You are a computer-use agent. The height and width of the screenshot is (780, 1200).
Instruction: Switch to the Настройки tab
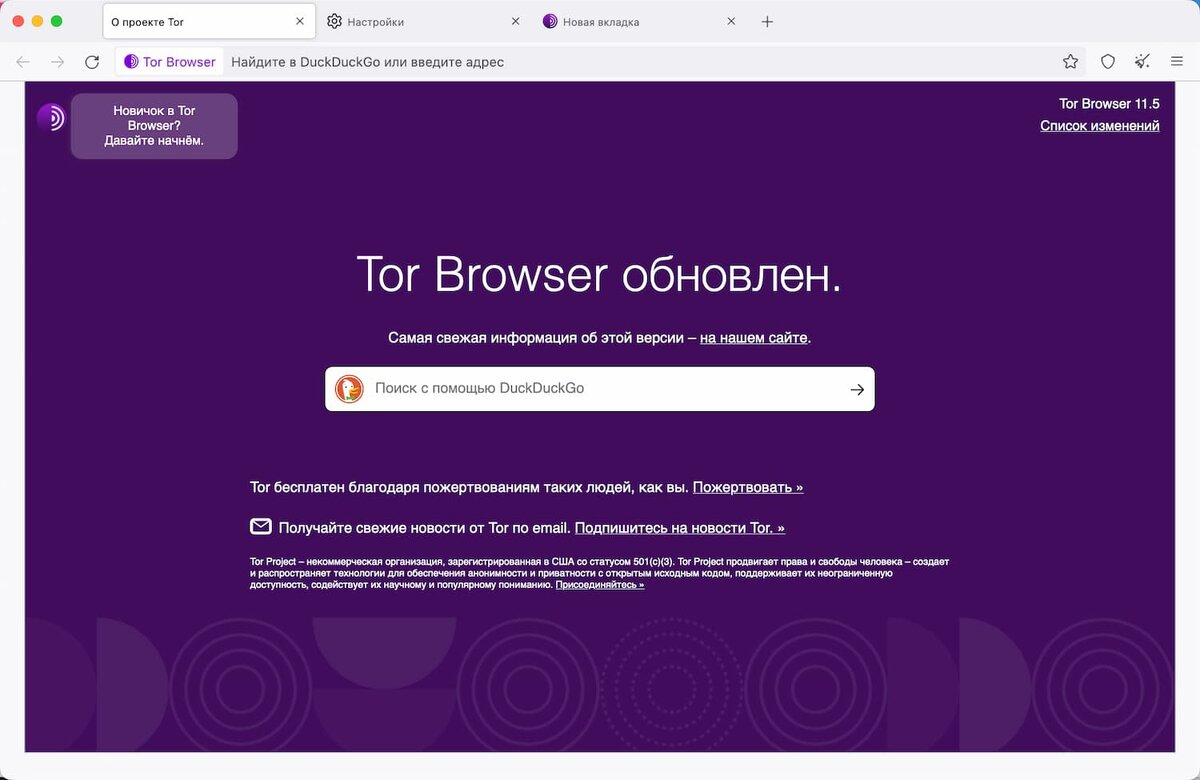pyautogui.click(x=424, y=21)
